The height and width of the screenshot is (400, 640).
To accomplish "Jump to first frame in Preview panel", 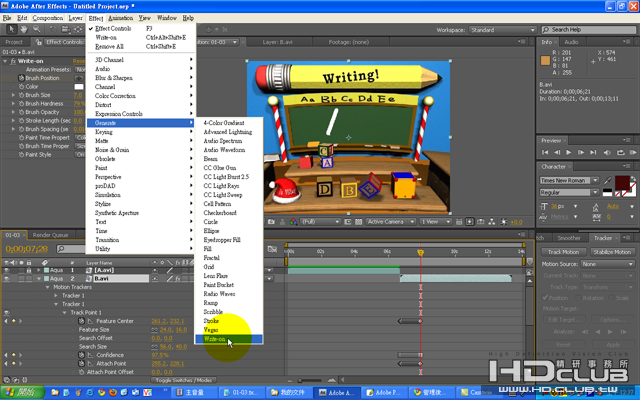I will point(545,152).
